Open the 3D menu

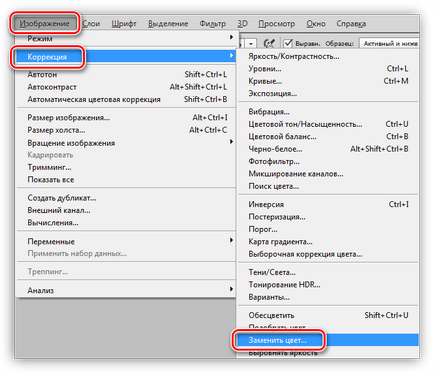[242, 24]
